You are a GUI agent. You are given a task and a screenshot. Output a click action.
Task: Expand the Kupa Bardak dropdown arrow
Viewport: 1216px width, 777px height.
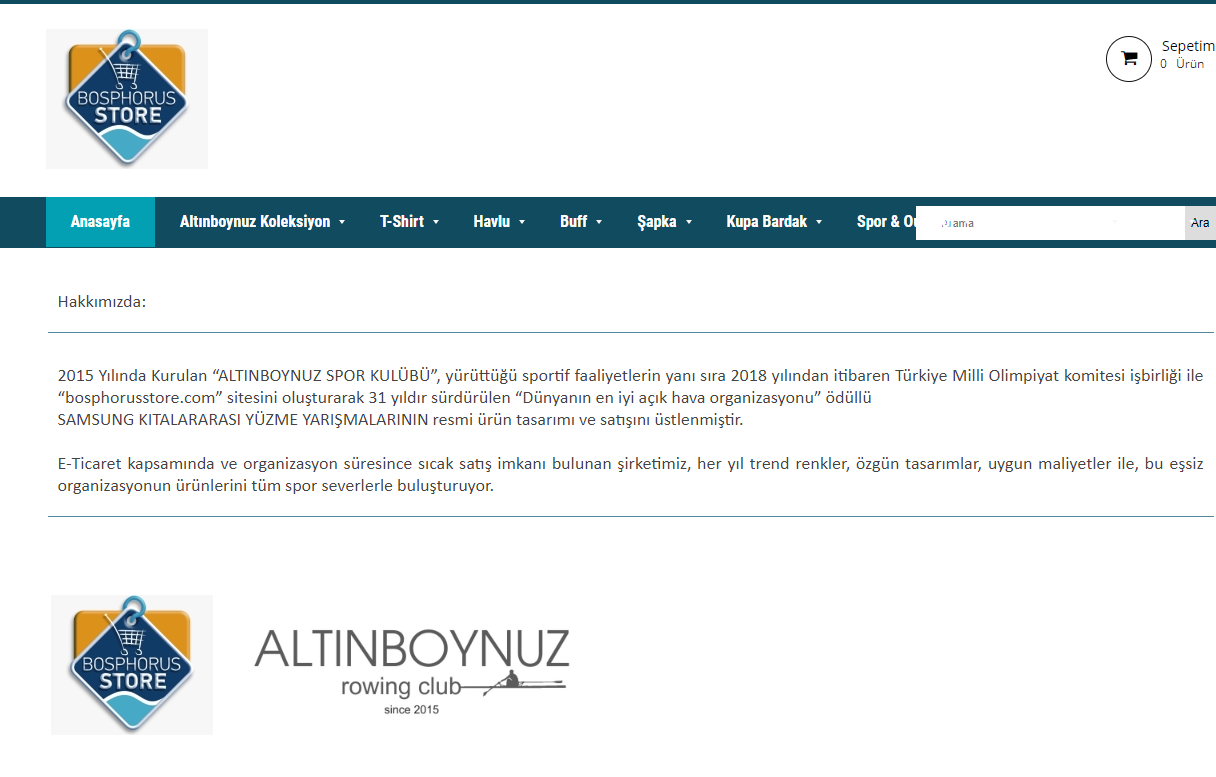coord(819,223)
